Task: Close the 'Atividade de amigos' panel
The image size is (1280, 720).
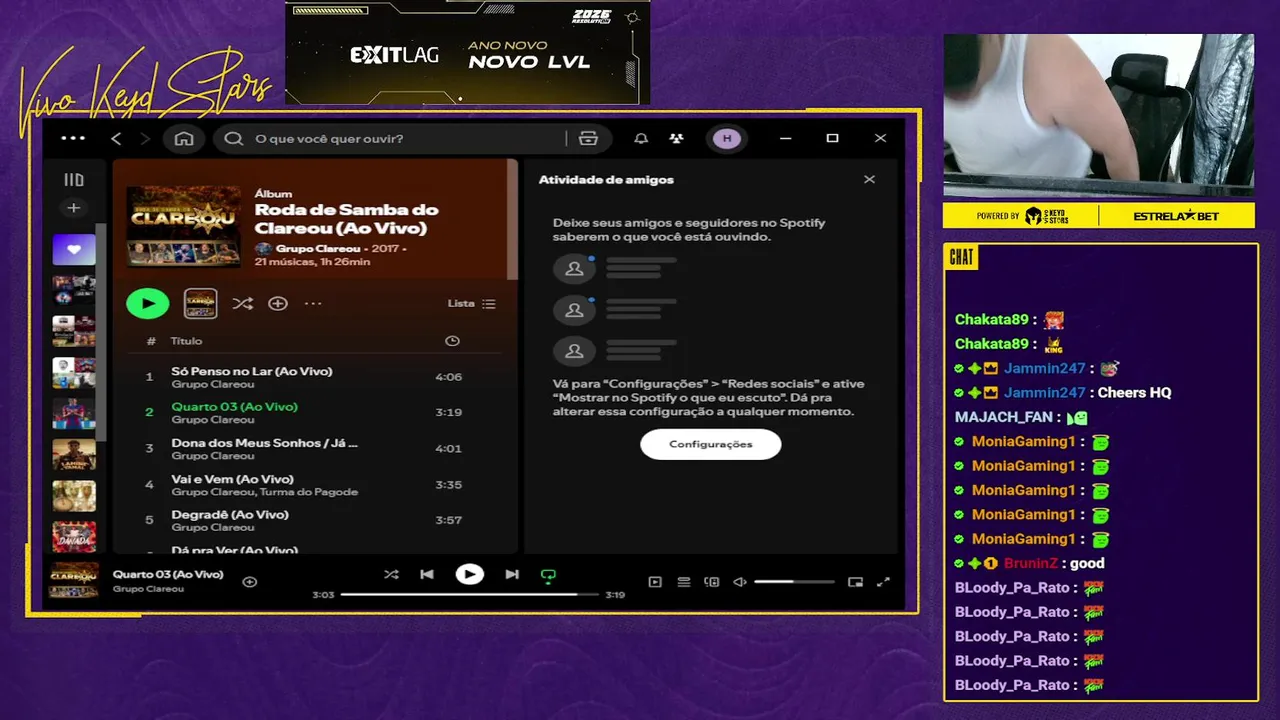Action: pos(869,179)
